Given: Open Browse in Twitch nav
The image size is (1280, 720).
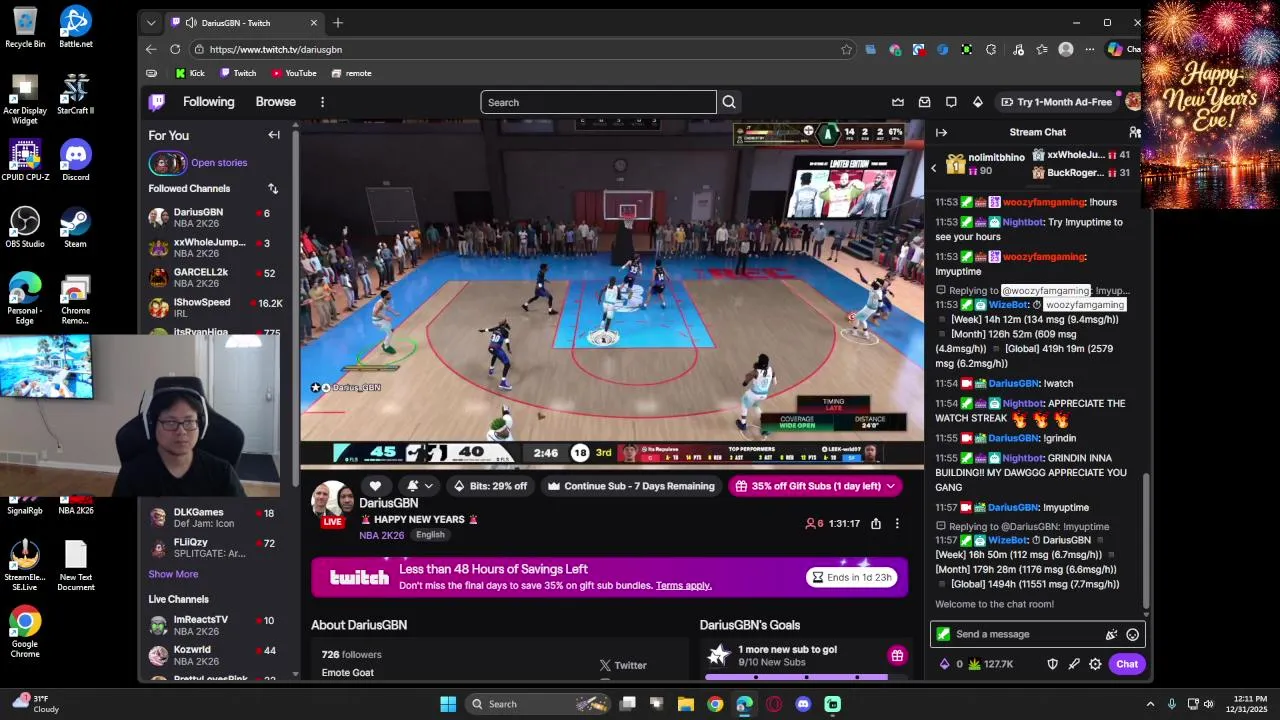Looking at the screenshot, I should [x=276, y=102].
